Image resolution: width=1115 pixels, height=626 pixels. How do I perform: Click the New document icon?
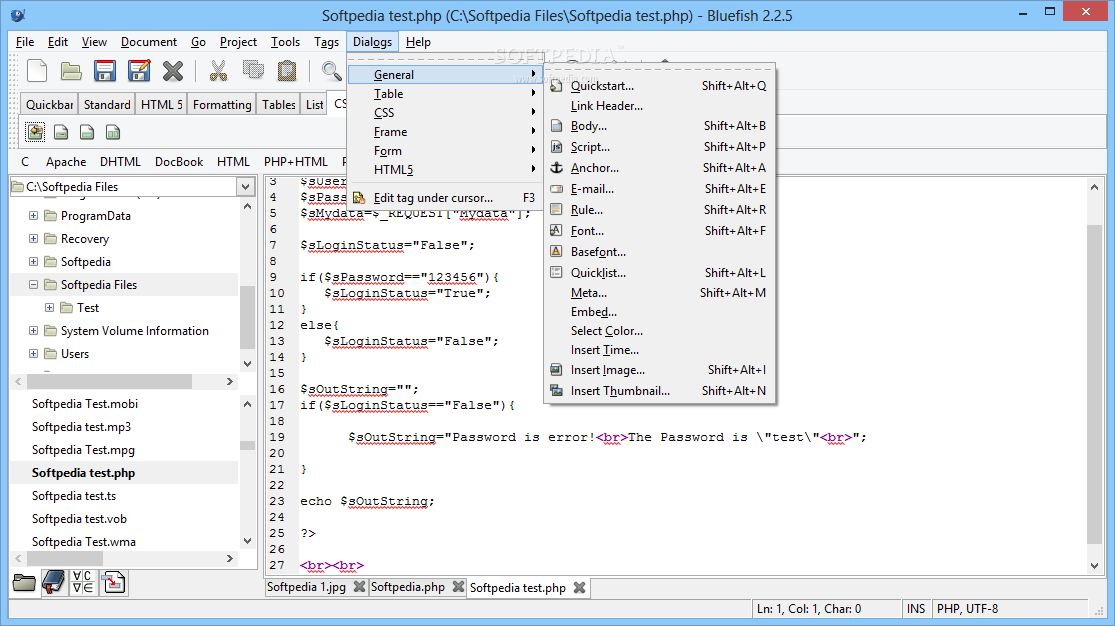coord(37,71)
